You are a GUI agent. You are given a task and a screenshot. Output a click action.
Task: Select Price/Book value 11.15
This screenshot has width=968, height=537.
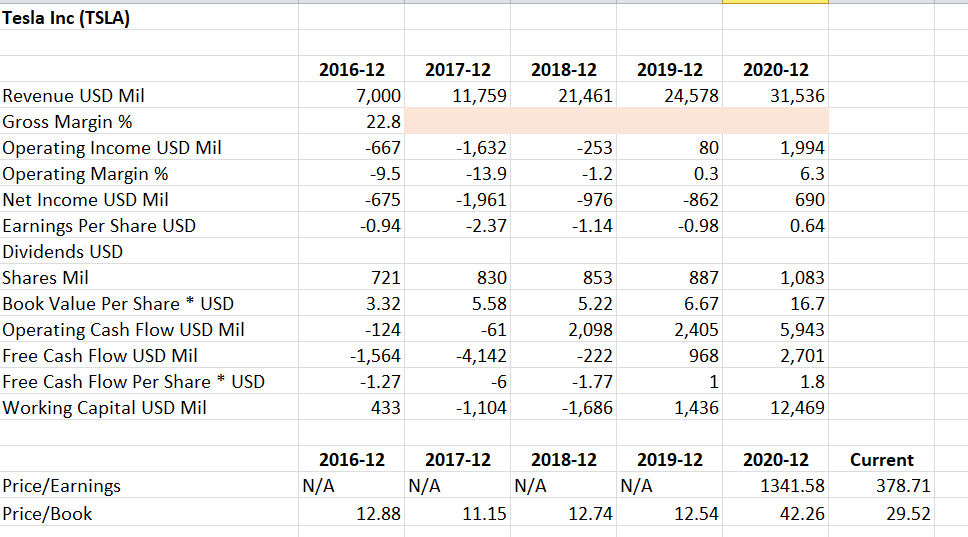(x=485, y=514)
